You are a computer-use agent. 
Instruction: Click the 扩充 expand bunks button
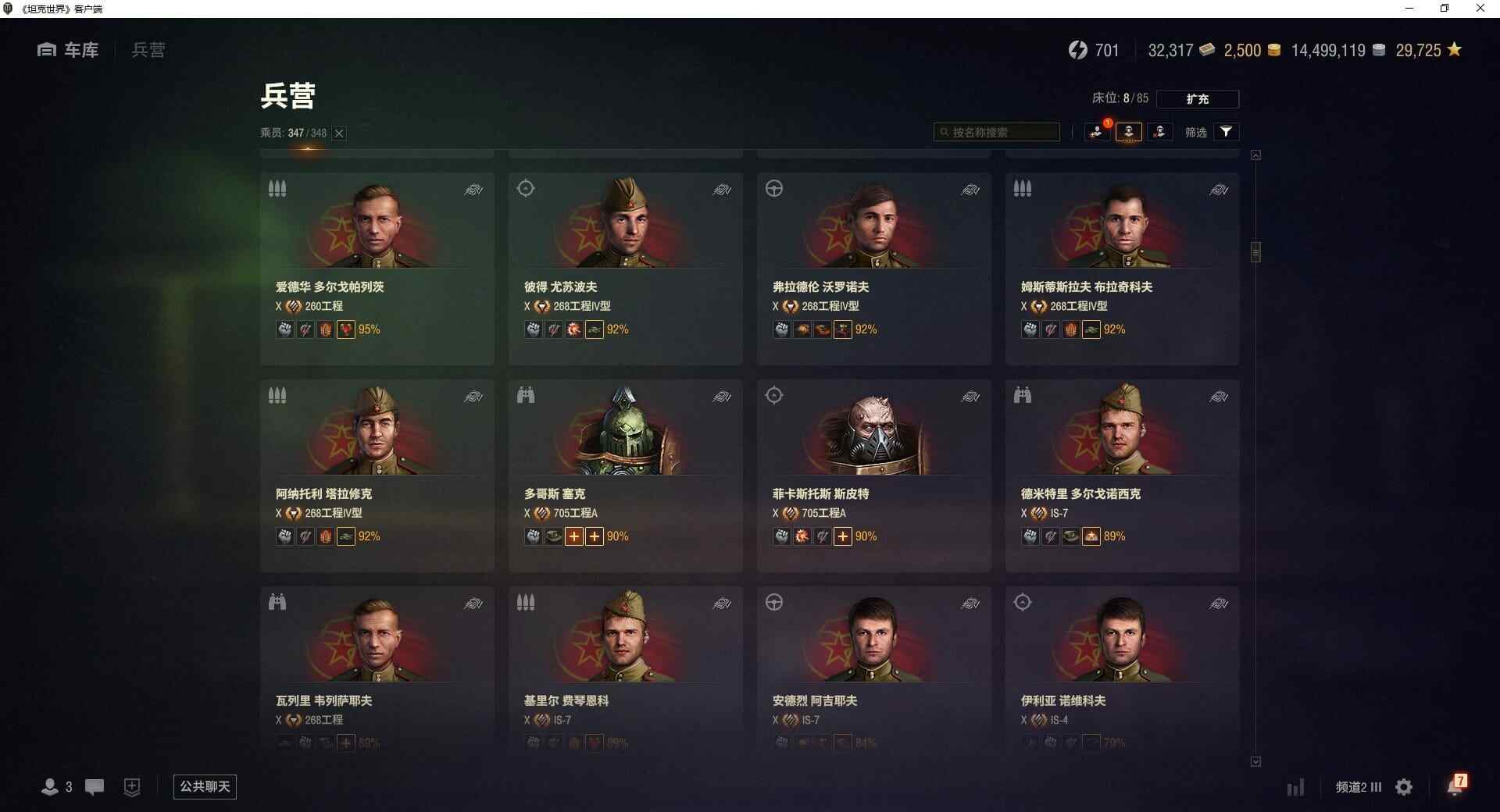pyautogui.click(x=1197, y=98)
